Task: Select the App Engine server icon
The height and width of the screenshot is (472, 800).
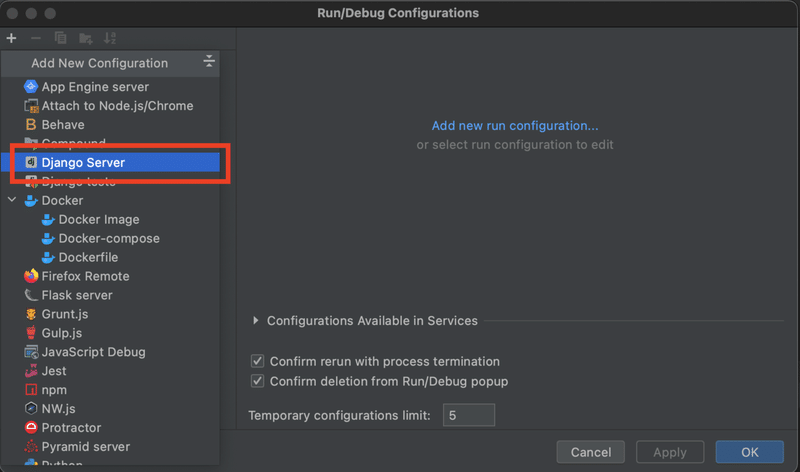Action: coord(31,87)
